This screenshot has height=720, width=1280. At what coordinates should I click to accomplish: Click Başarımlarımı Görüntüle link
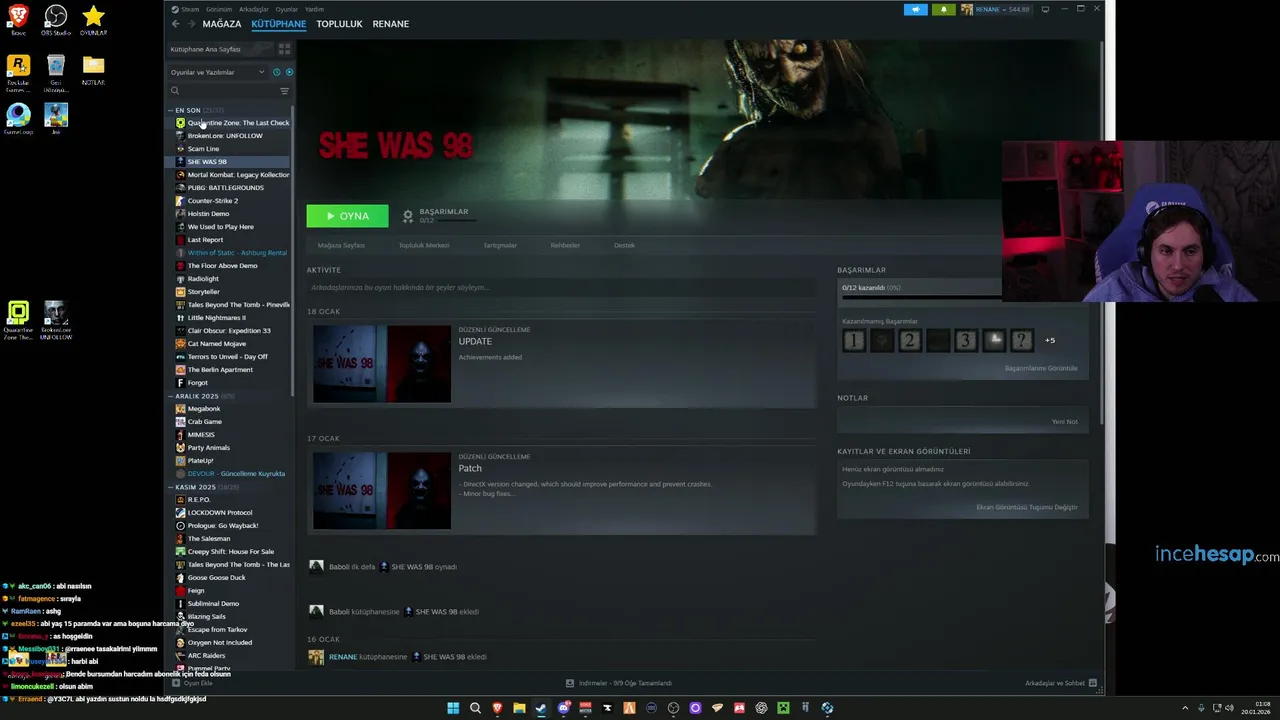pos(1041,369)
